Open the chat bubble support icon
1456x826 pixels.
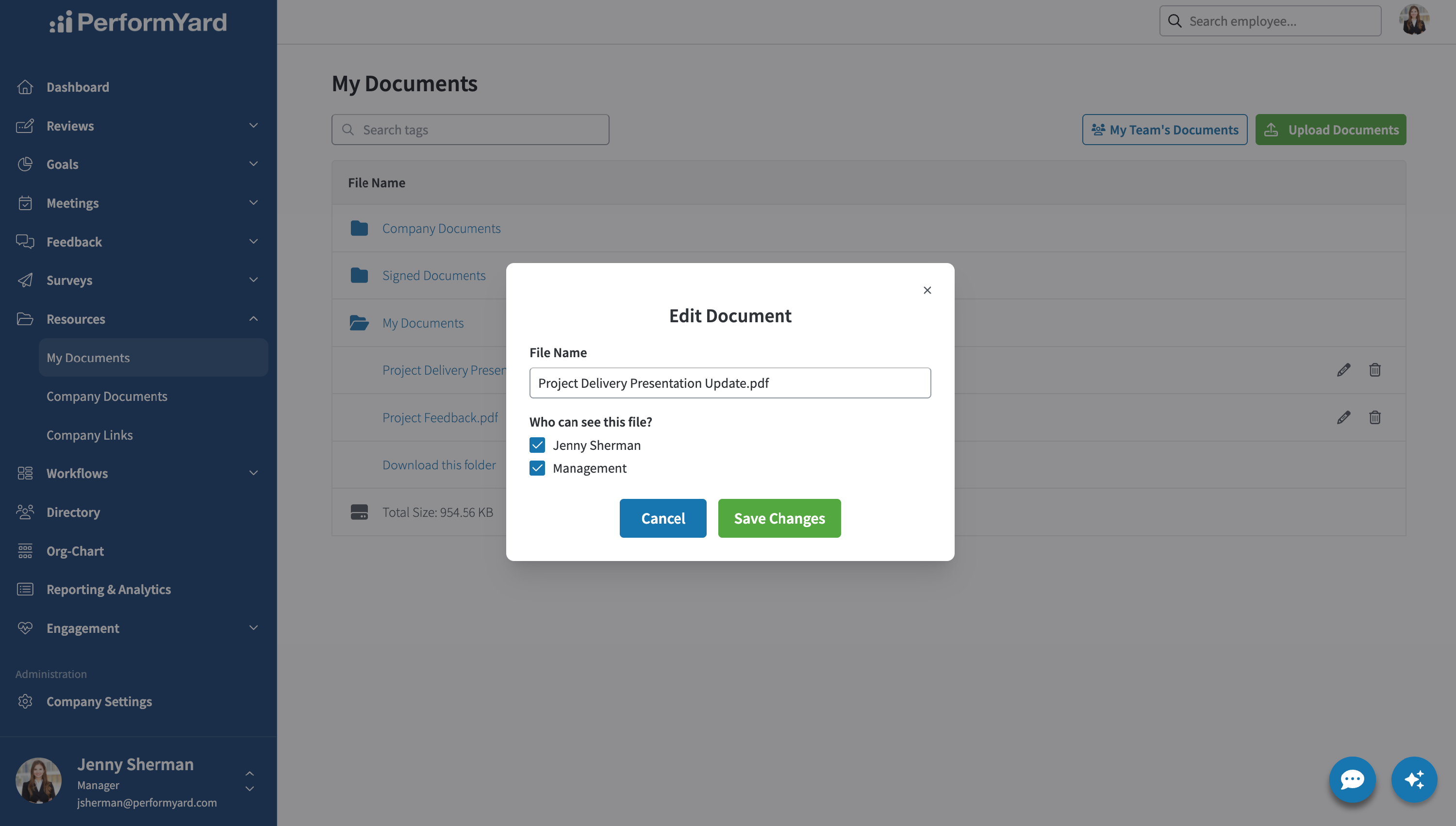tap(1352, 779)
